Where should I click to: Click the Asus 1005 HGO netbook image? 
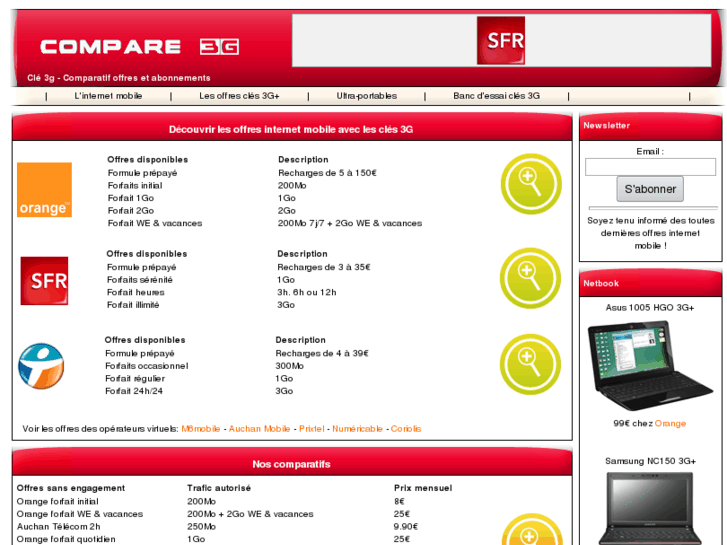coord(650,365)
